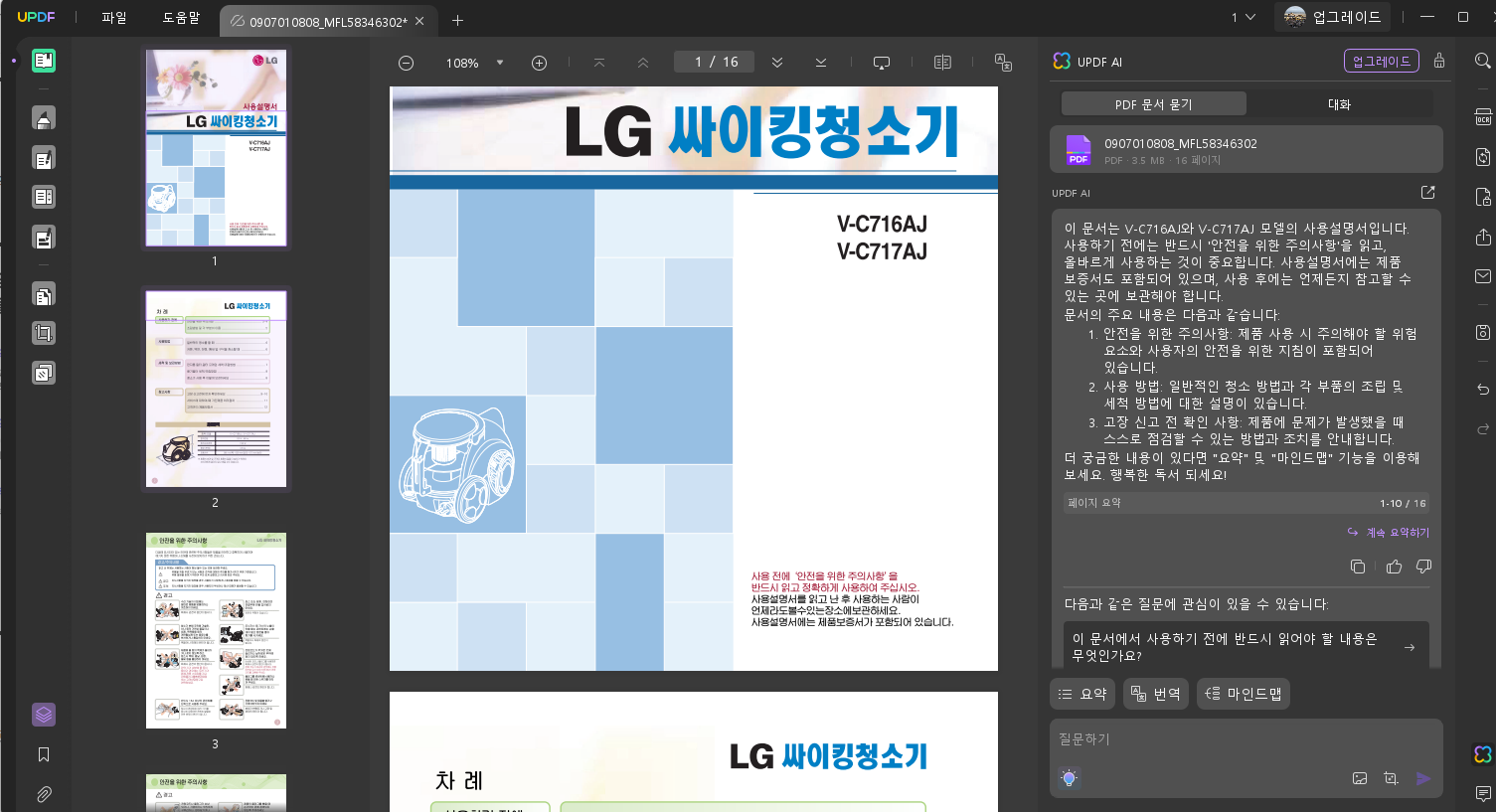Open the search magnifier in right sidebar
The width and height of the screenshot is (1496, 812).
click(x=1482, y=61)
